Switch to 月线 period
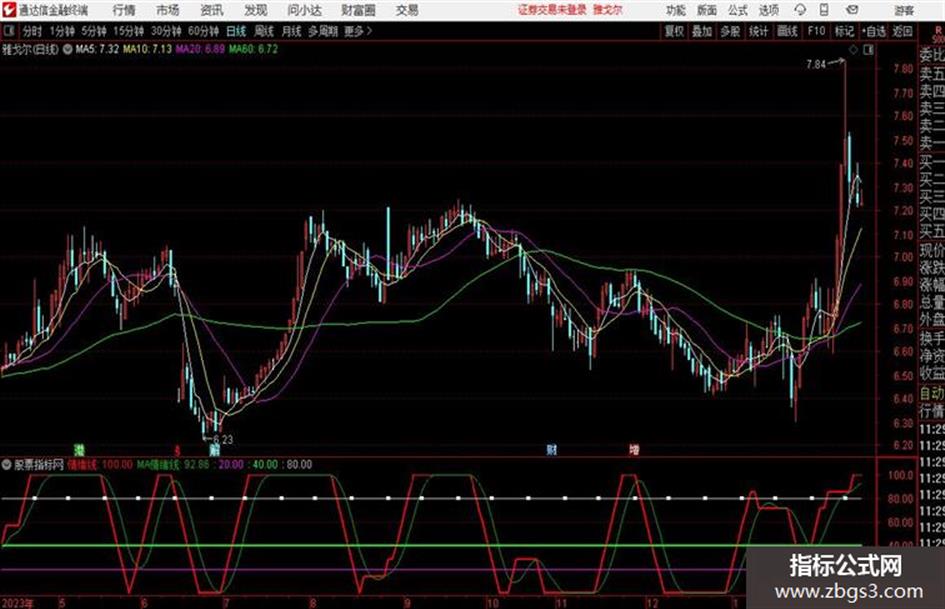This screenshot has width=945, height=609. [x=291, y=31]
